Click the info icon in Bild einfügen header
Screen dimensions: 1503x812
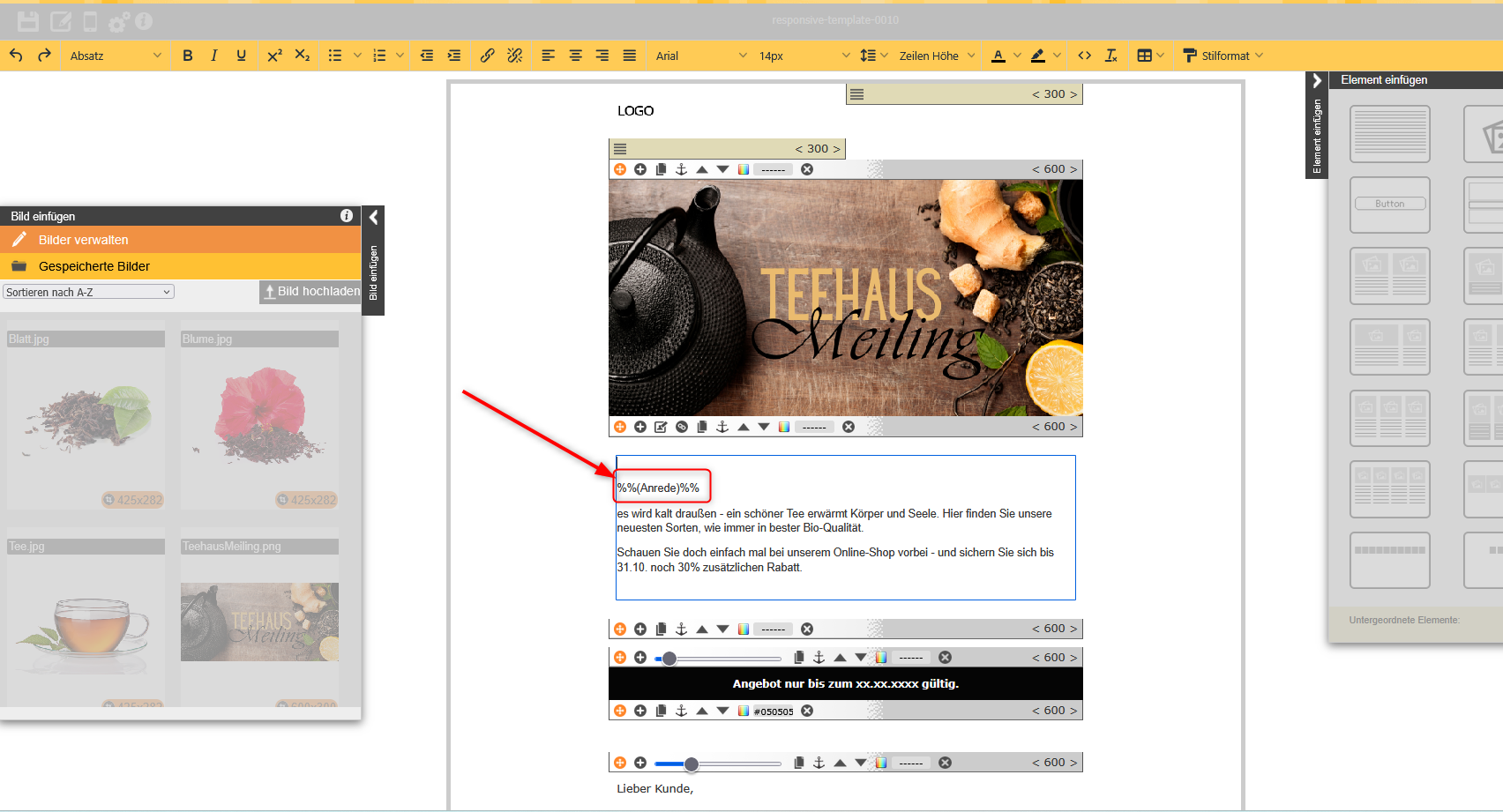coord(347,216)
